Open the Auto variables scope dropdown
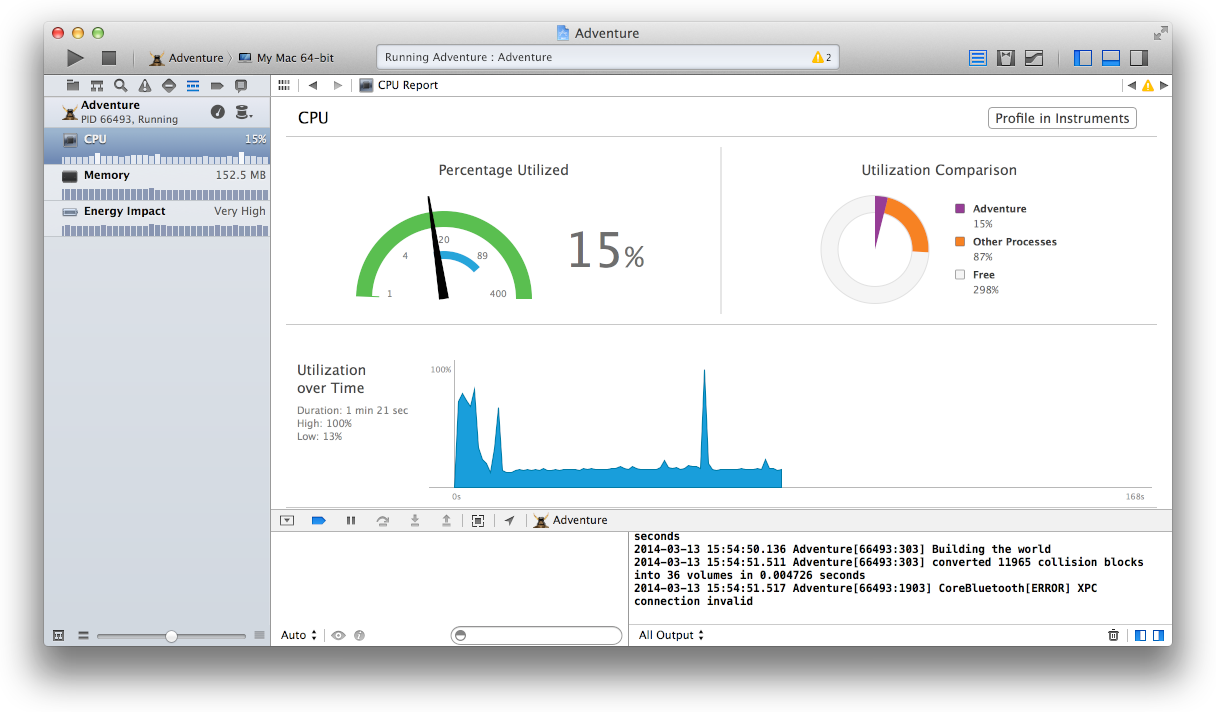This screenshot has height=712, width=1216. (299, 635)
